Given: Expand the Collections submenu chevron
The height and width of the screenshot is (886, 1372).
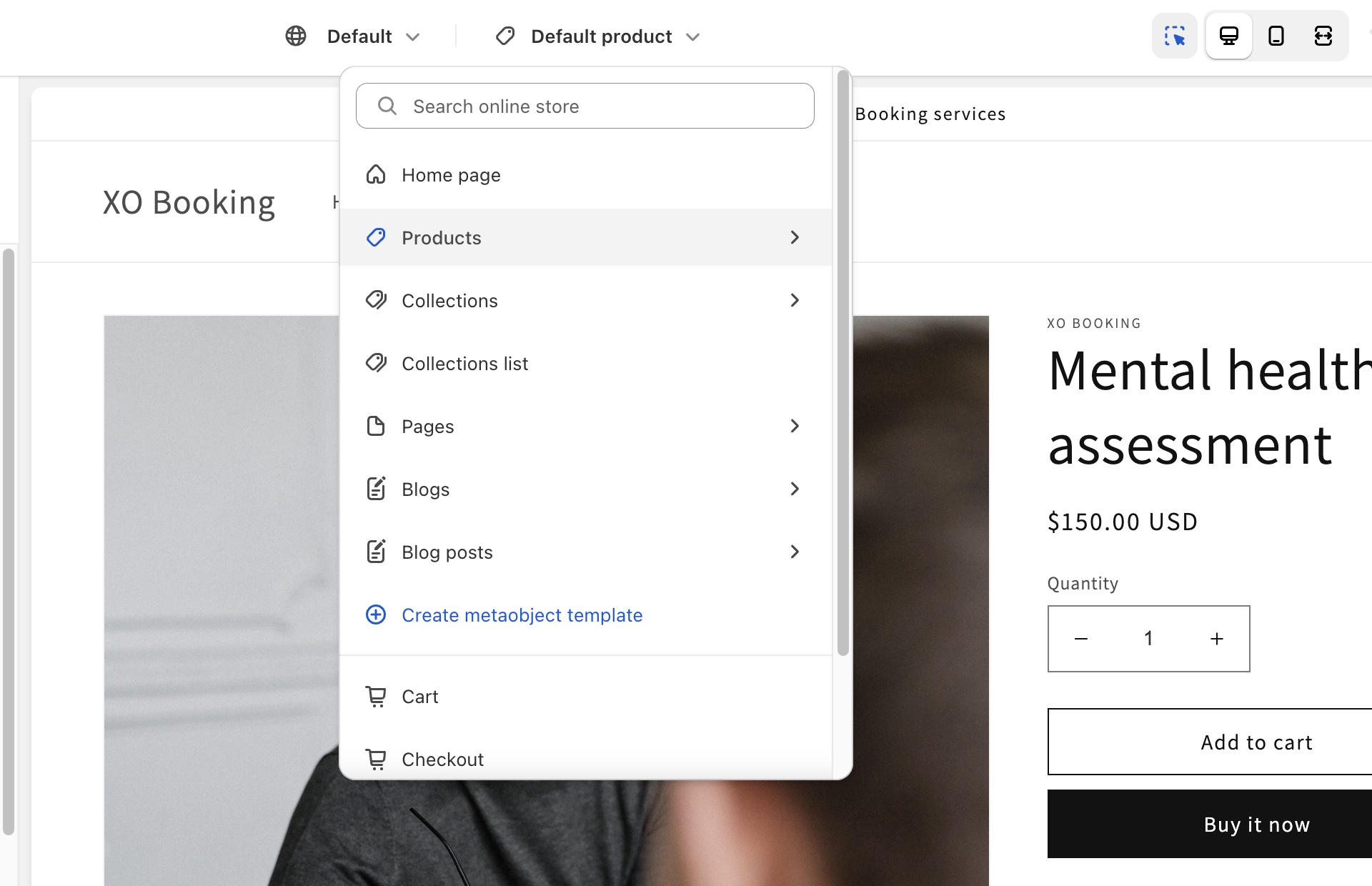Looking at the screenshot, I should click(x=795, y=300).
